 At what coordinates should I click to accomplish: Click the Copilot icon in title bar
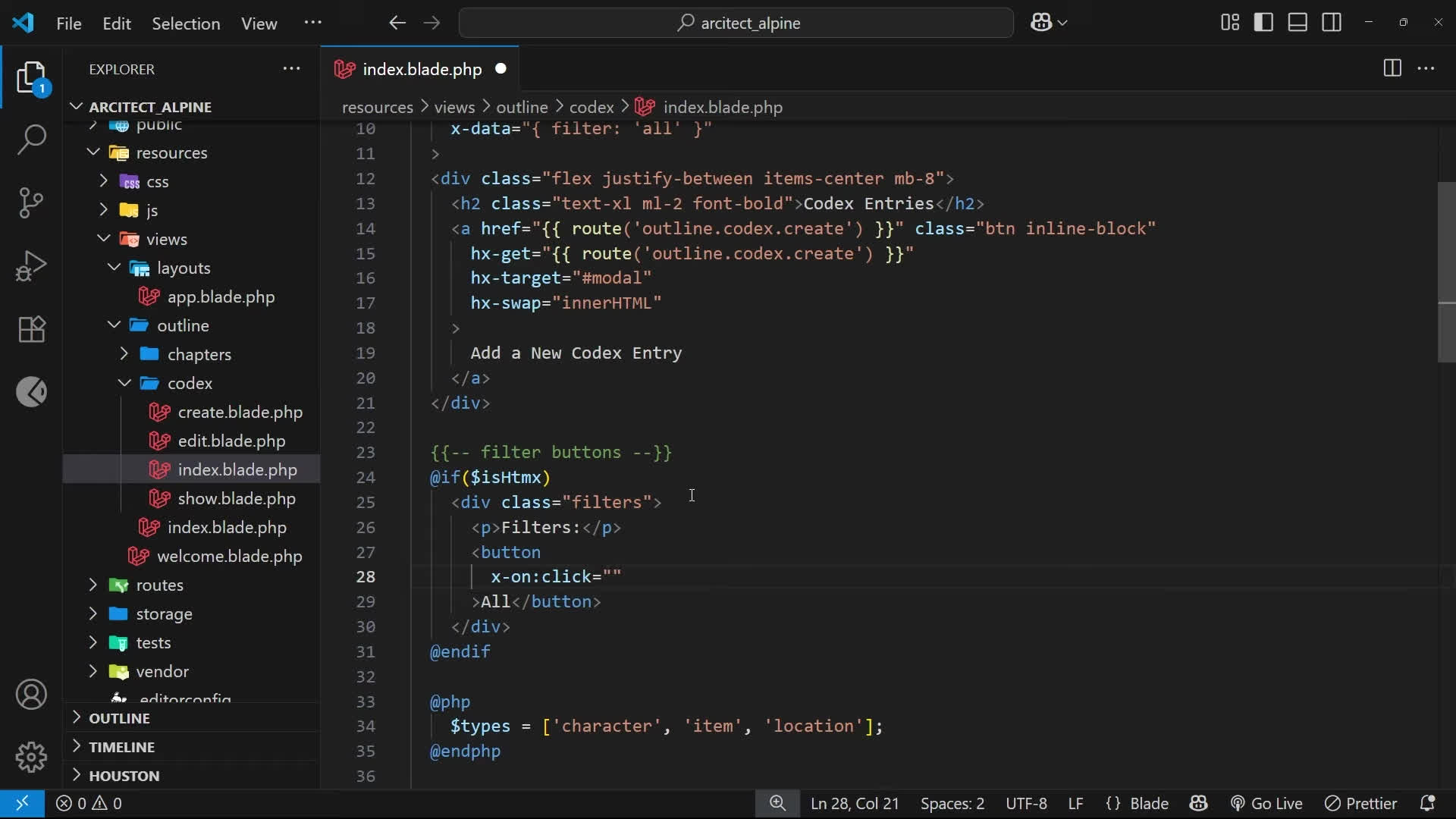pos(1041,23)
